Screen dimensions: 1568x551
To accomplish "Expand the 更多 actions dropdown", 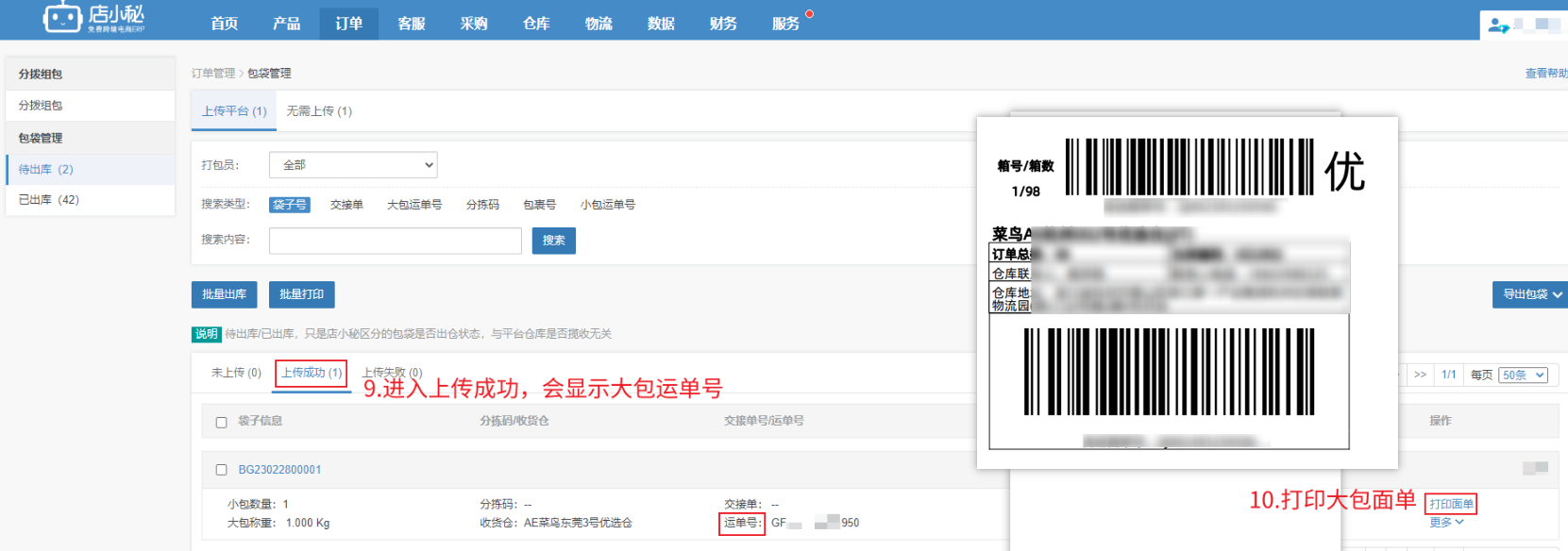I will [1446, 523].
